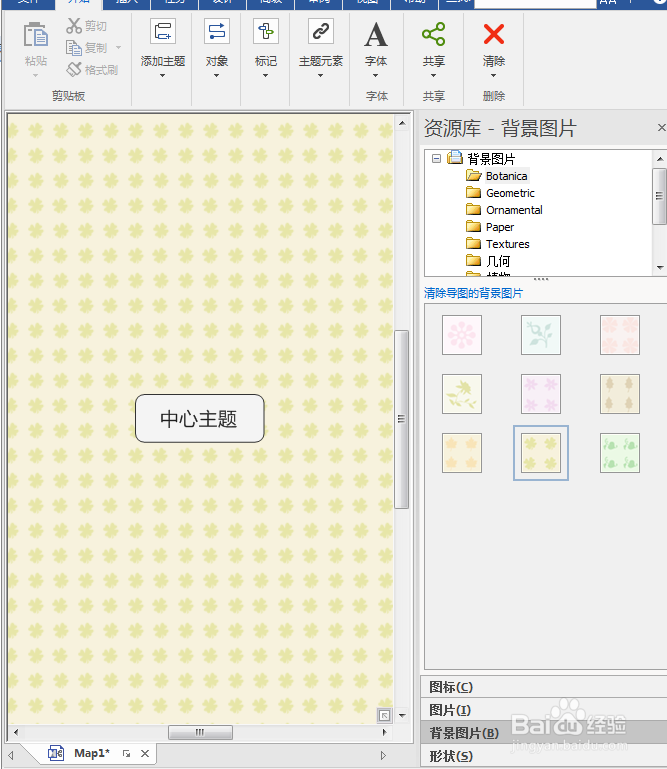667x769 pixels.
Task: Click the Add Topic (添加主题) icon
Action: click(x=162, y=32)
